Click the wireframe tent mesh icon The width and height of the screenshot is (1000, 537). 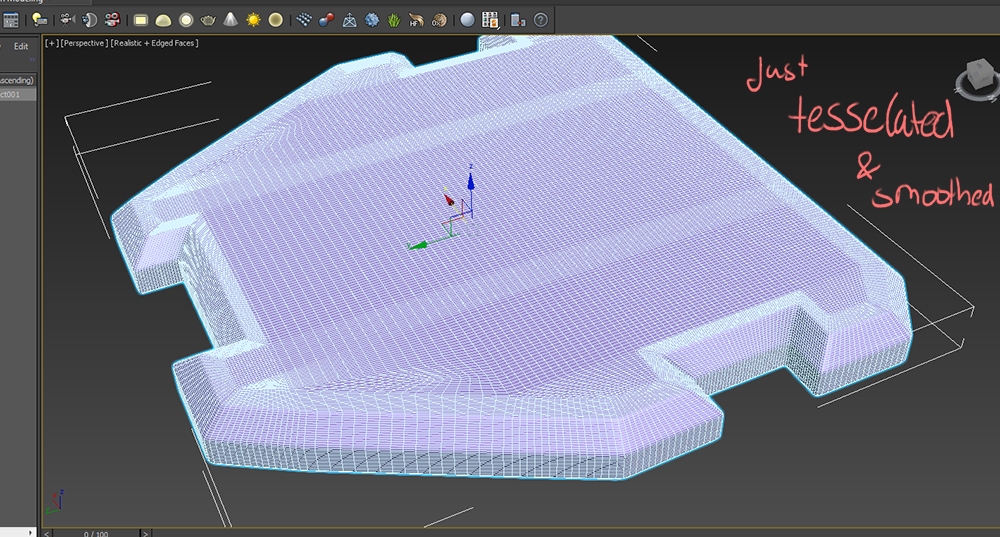point(349,20)
